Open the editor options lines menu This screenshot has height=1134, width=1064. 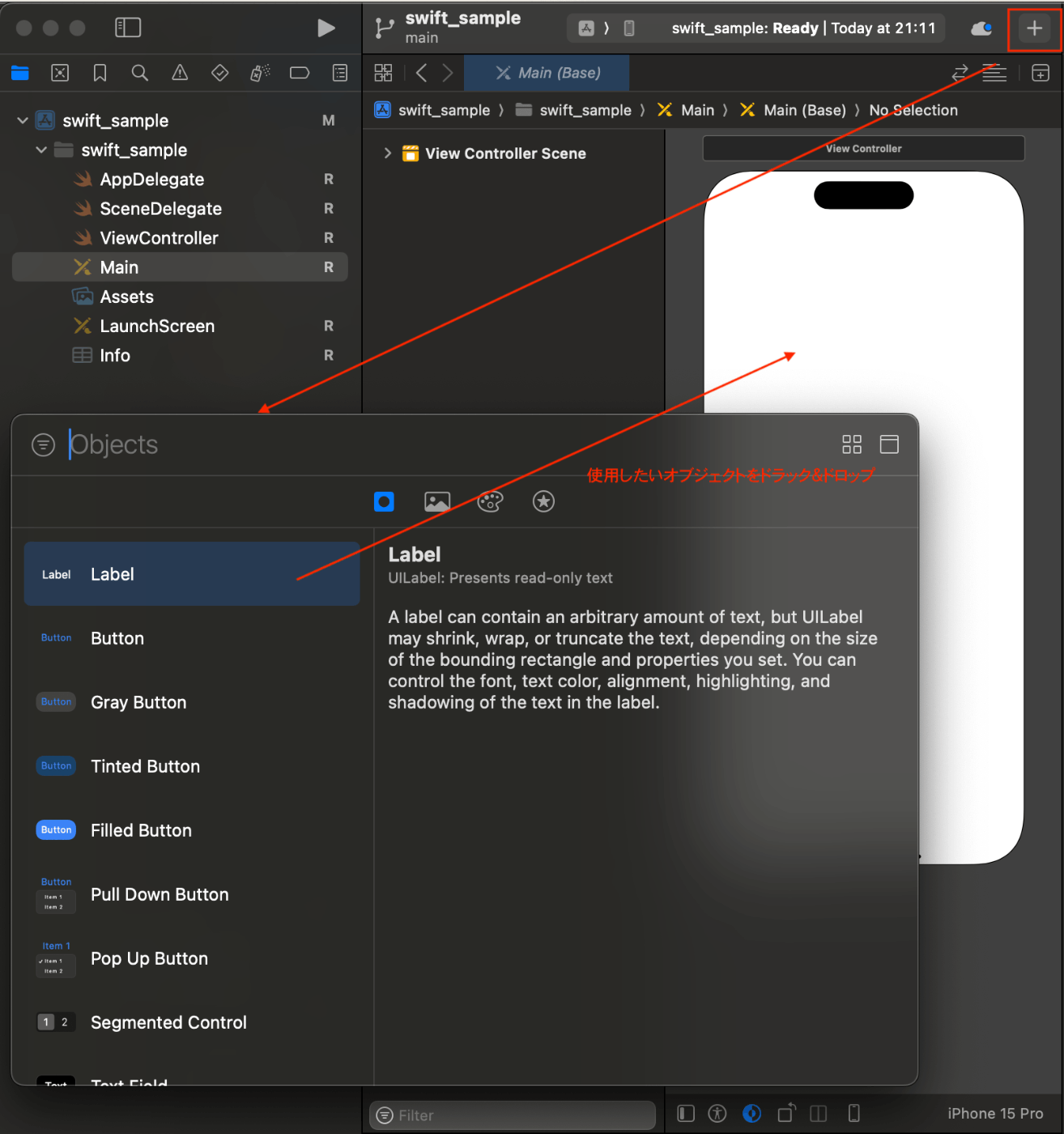[x=994, y=73]
